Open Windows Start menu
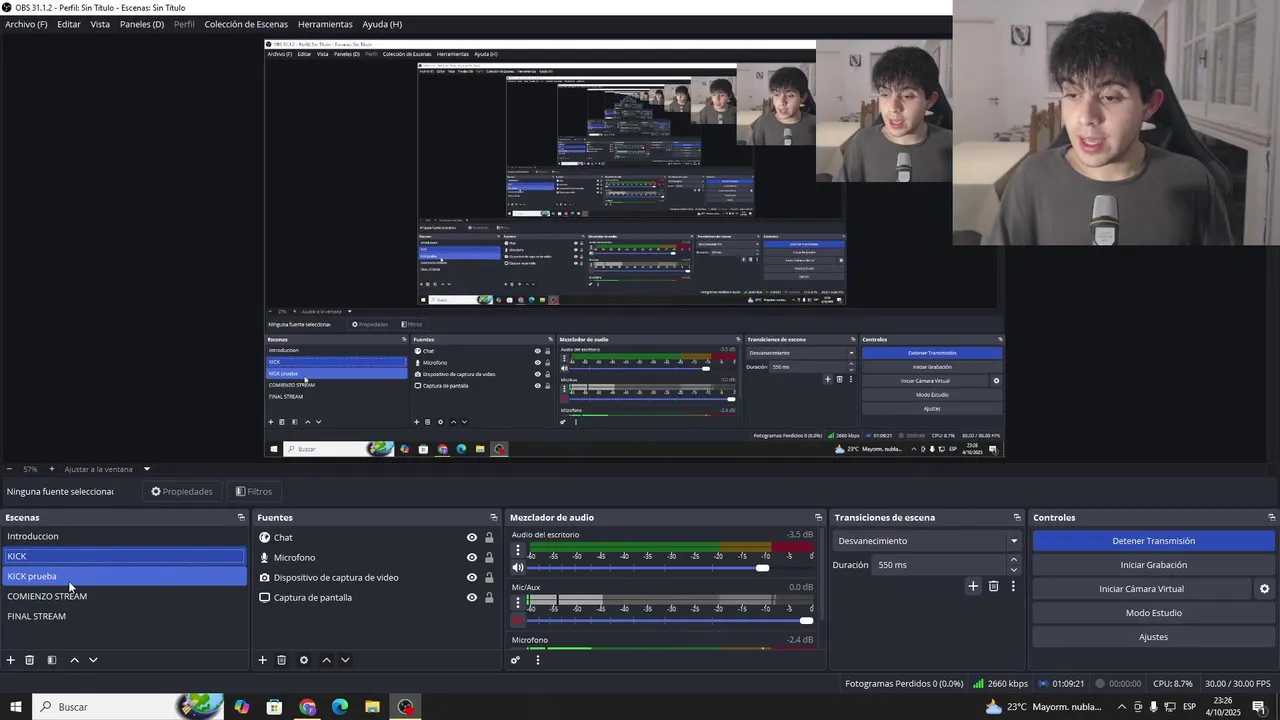The image size is (1280, 720). [x=16, y=707]
